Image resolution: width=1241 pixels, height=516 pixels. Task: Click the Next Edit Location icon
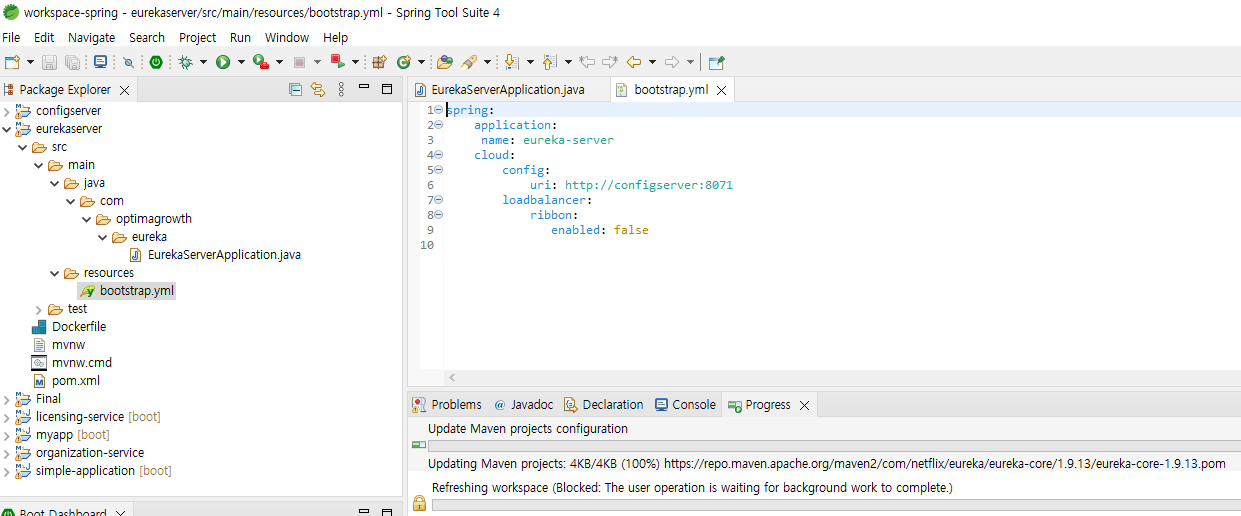[x=610, y=62]
